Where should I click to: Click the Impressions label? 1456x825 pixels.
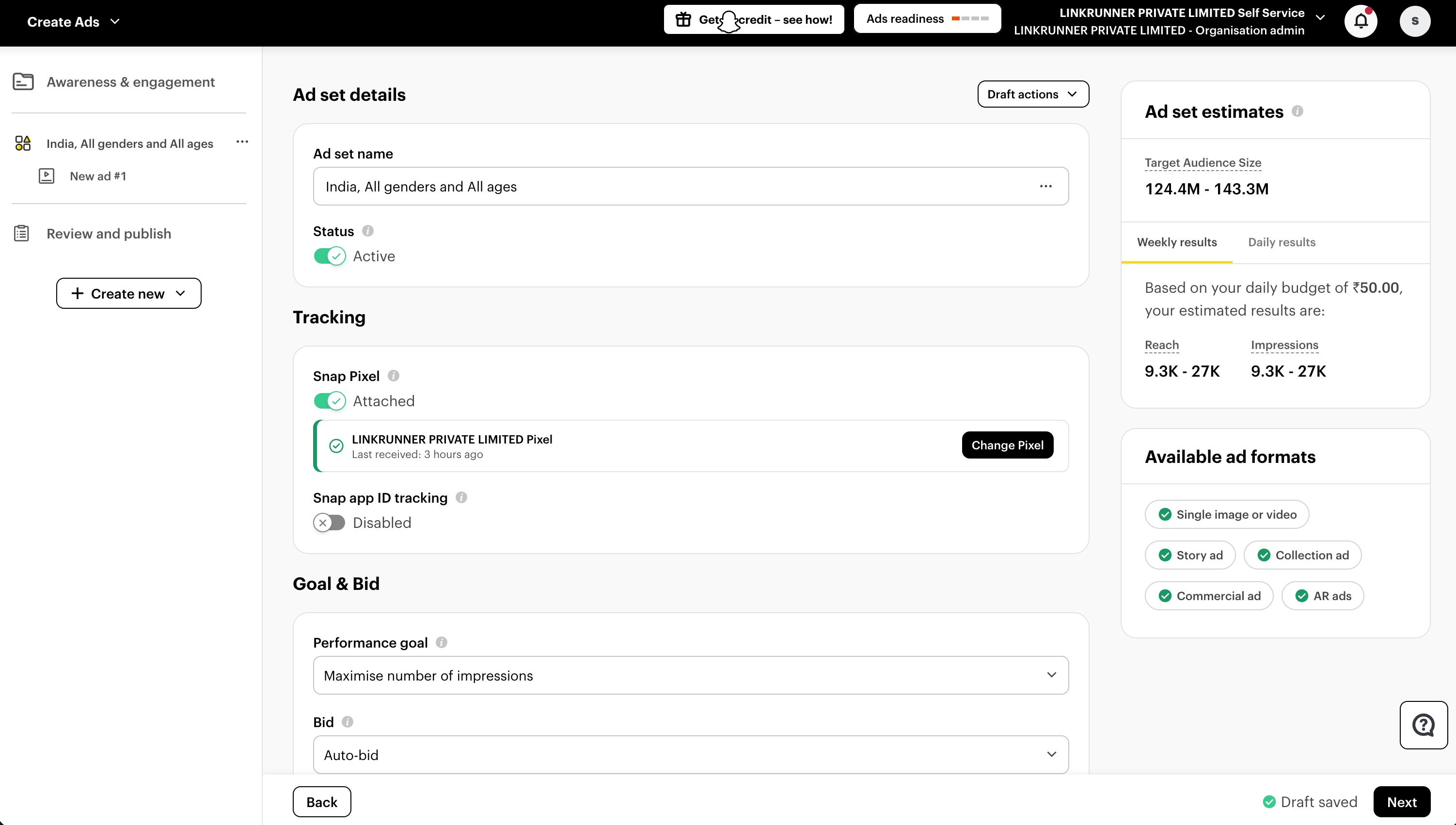point(1284,345)
